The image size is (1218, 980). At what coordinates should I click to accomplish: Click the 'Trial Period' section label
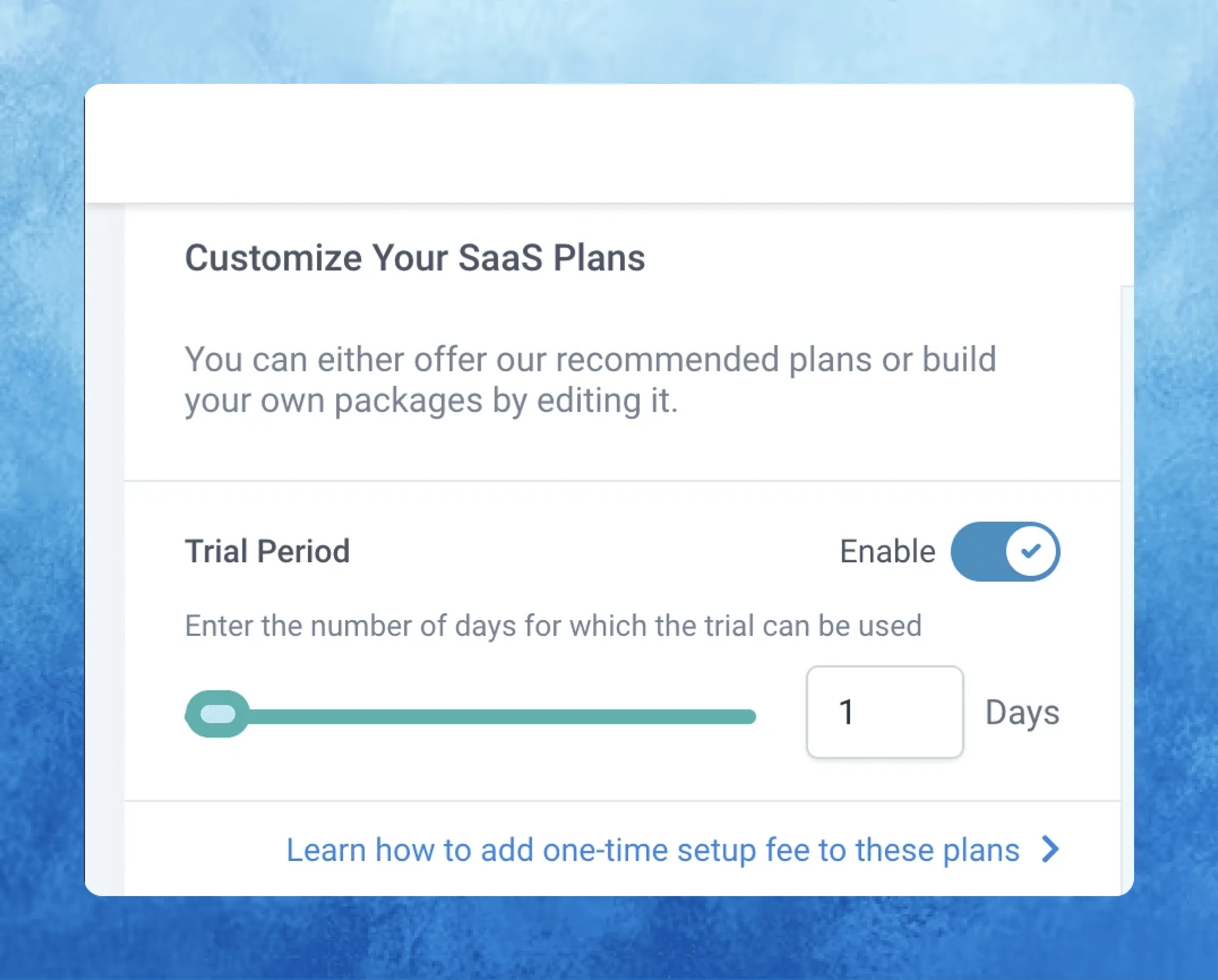[267, 551]
